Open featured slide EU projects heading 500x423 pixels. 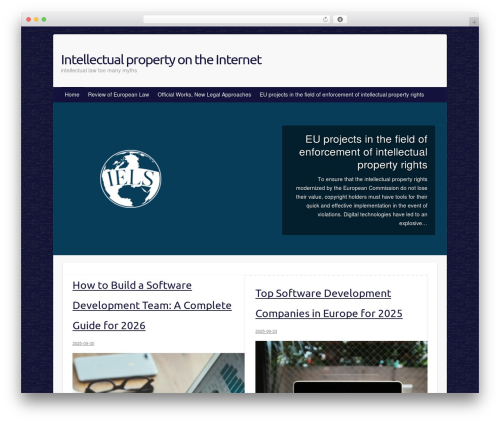(363, 152)
